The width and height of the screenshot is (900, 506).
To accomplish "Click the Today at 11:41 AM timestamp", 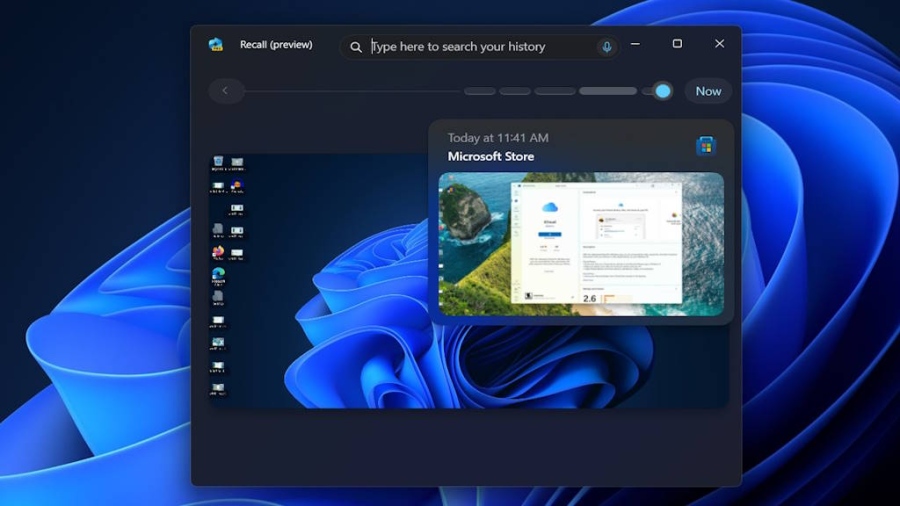I will [498, 138].
